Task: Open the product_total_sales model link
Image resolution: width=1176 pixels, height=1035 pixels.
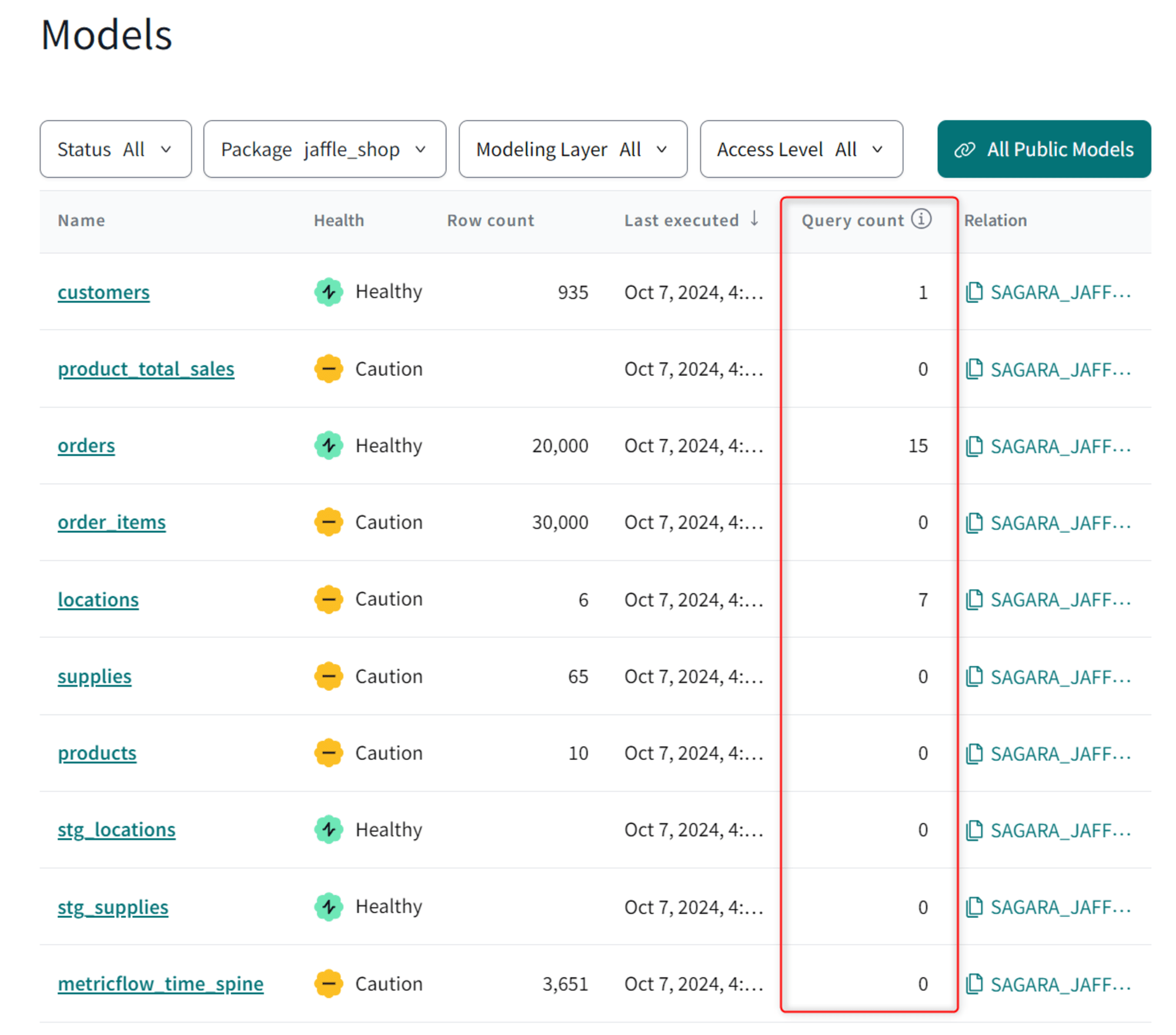Action: point(146,369)
